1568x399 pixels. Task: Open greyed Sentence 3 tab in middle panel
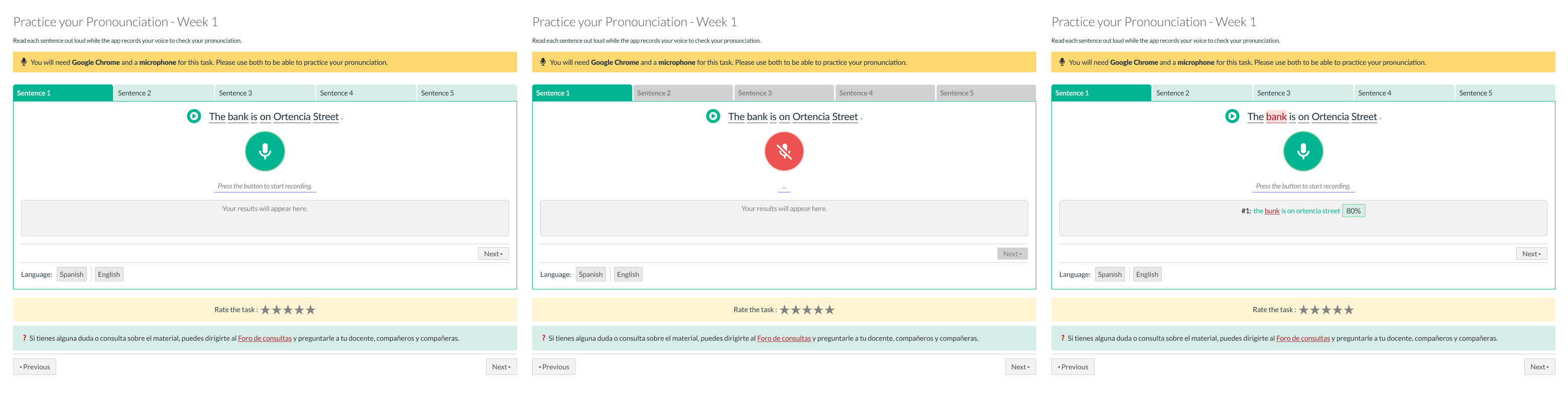point(784,92)
